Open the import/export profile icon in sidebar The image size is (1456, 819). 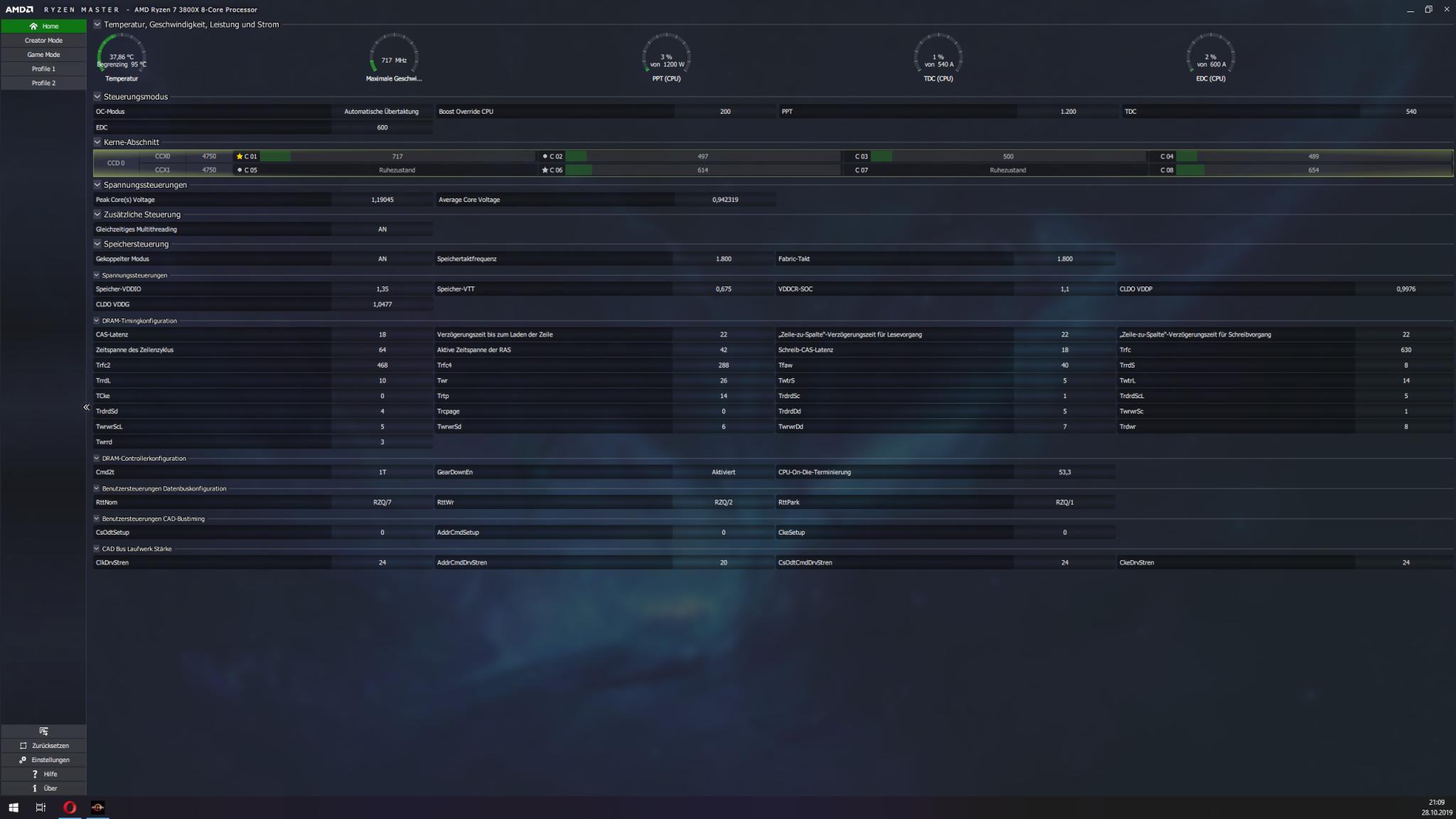(x=43, y=731)
